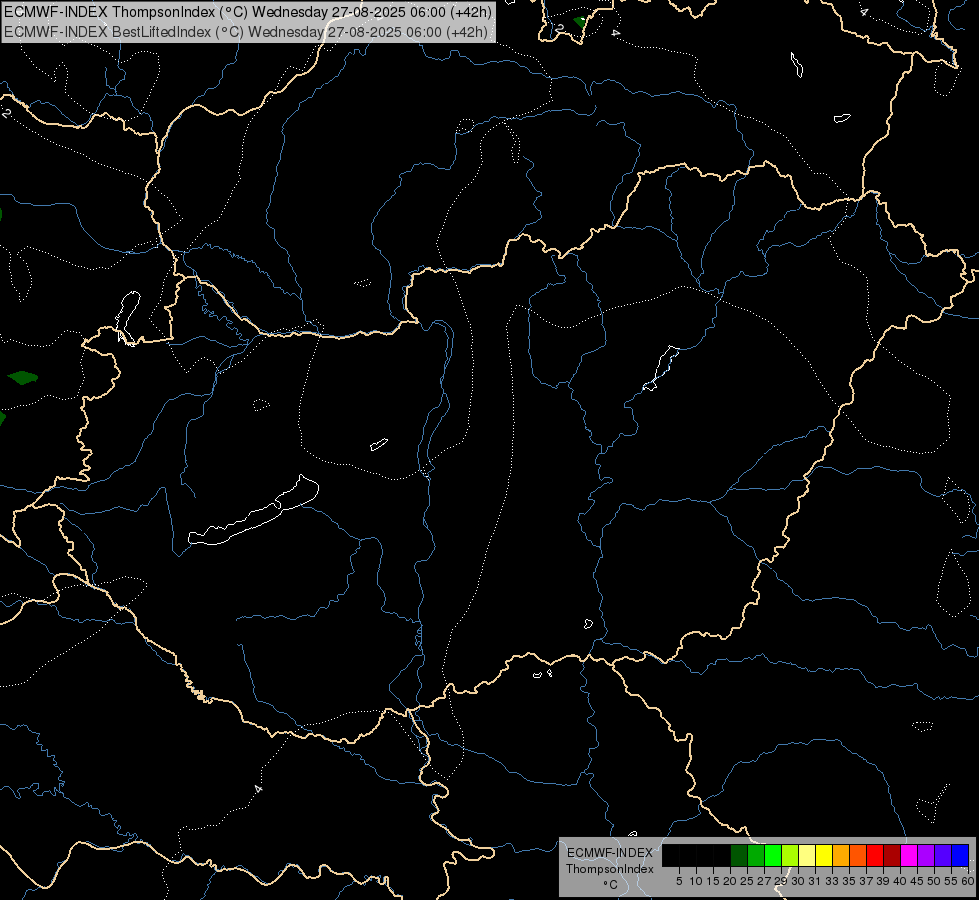This screenshot has width=979, height=900.
Task: Pick the pale yellow 30-31 legend swatch
Action: tap(807, 855)
